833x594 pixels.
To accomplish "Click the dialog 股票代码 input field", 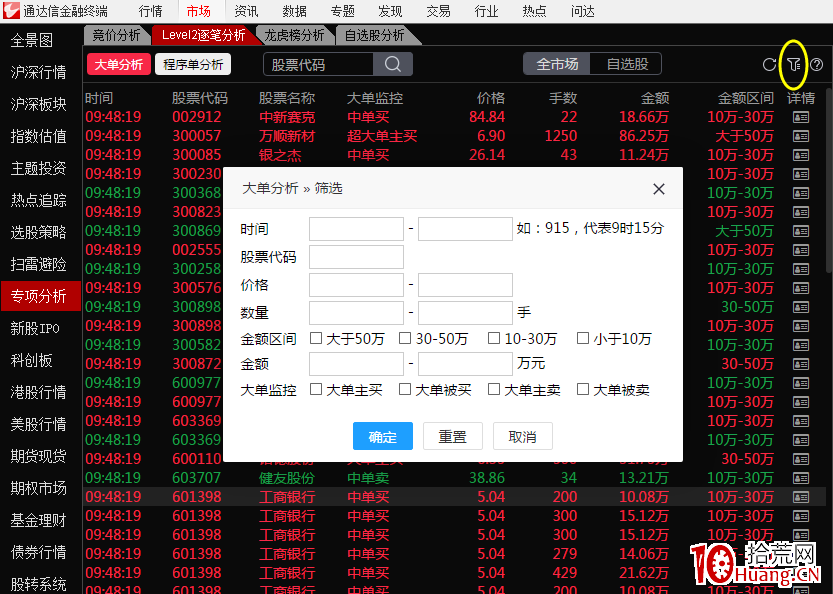I will pyautogui.click(x=356, y=257).
